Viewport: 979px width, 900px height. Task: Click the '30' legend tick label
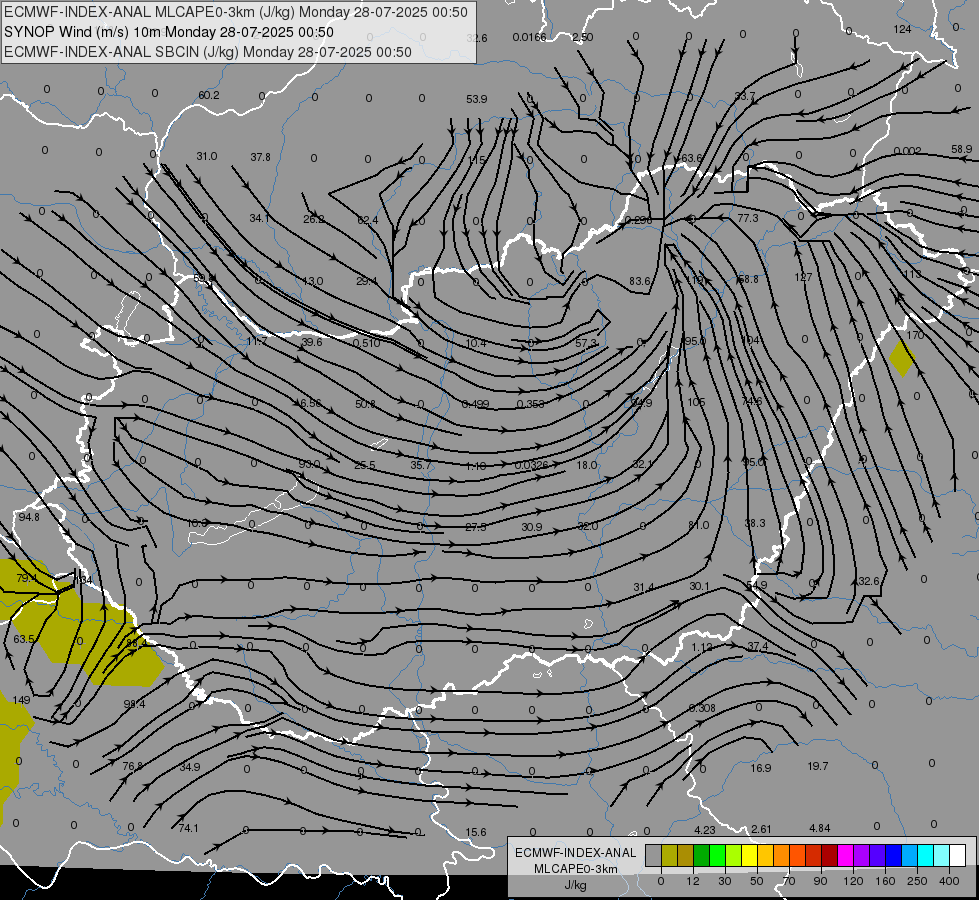click(725, 881)
